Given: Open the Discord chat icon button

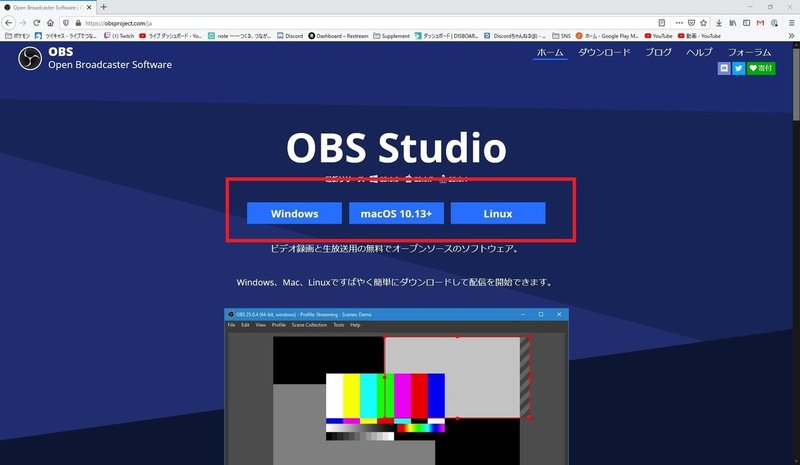Looking at the screenshot, I should [x=724, y=68].
